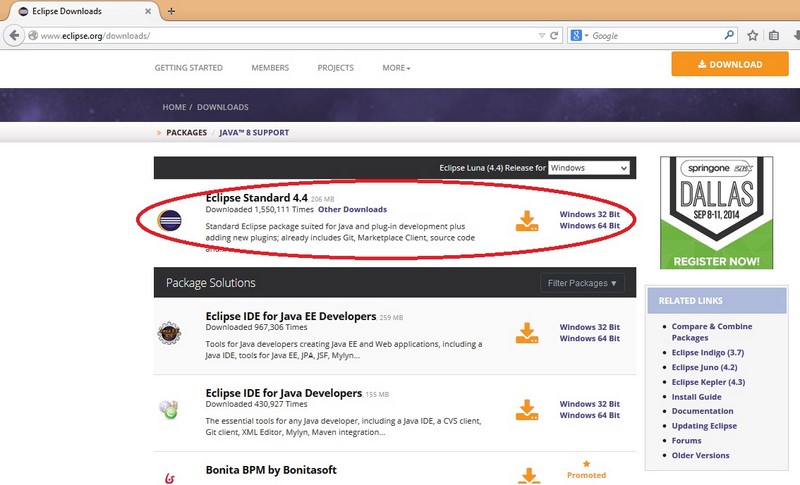Screen dimensions: 800x485
Task: Click the orange DOWNLOAD button
Action: tap(729, 64)
